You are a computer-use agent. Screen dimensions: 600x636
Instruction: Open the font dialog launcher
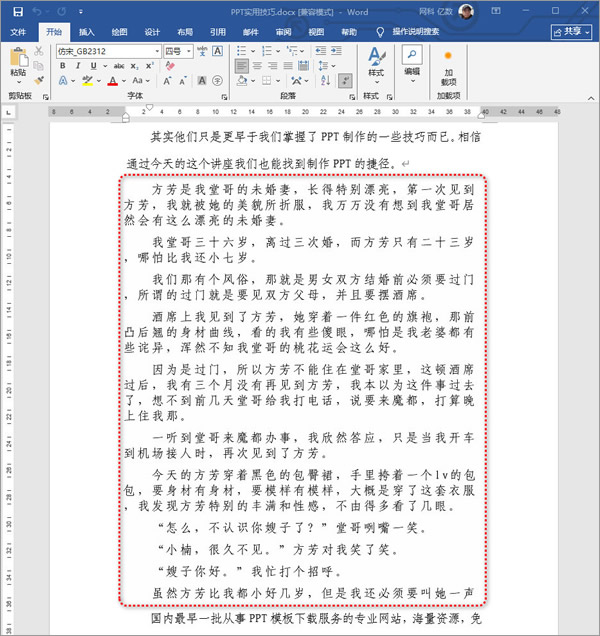224,97
